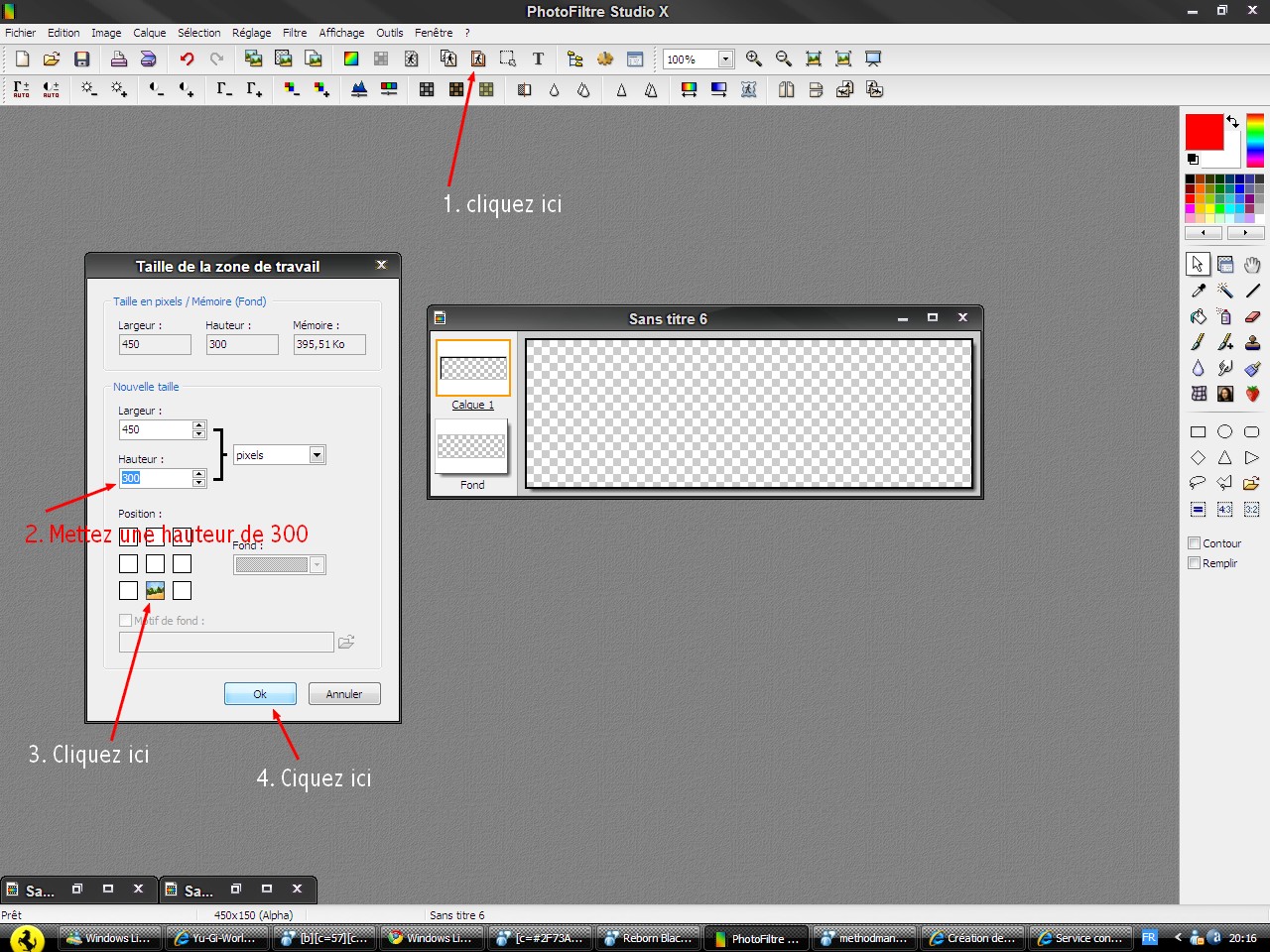
Task: Open the Filtre menu
Action: (295, 33)
